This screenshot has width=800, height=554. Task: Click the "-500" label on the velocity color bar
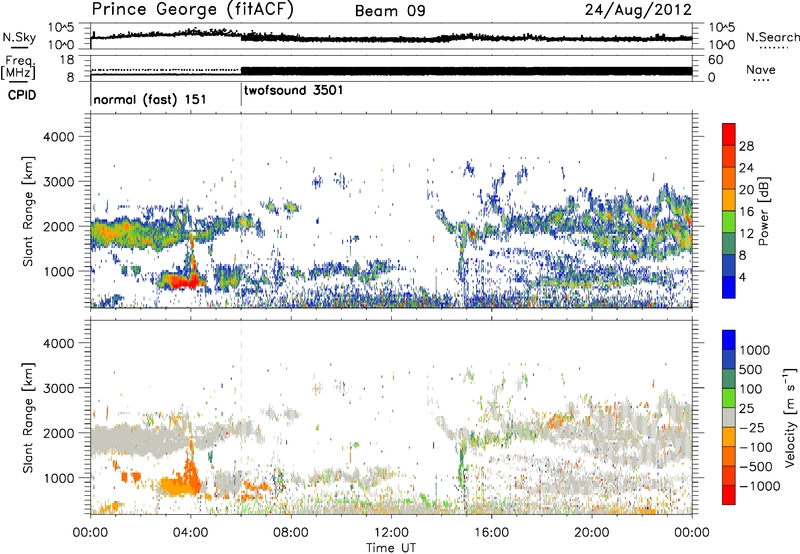tap(756, 467)
